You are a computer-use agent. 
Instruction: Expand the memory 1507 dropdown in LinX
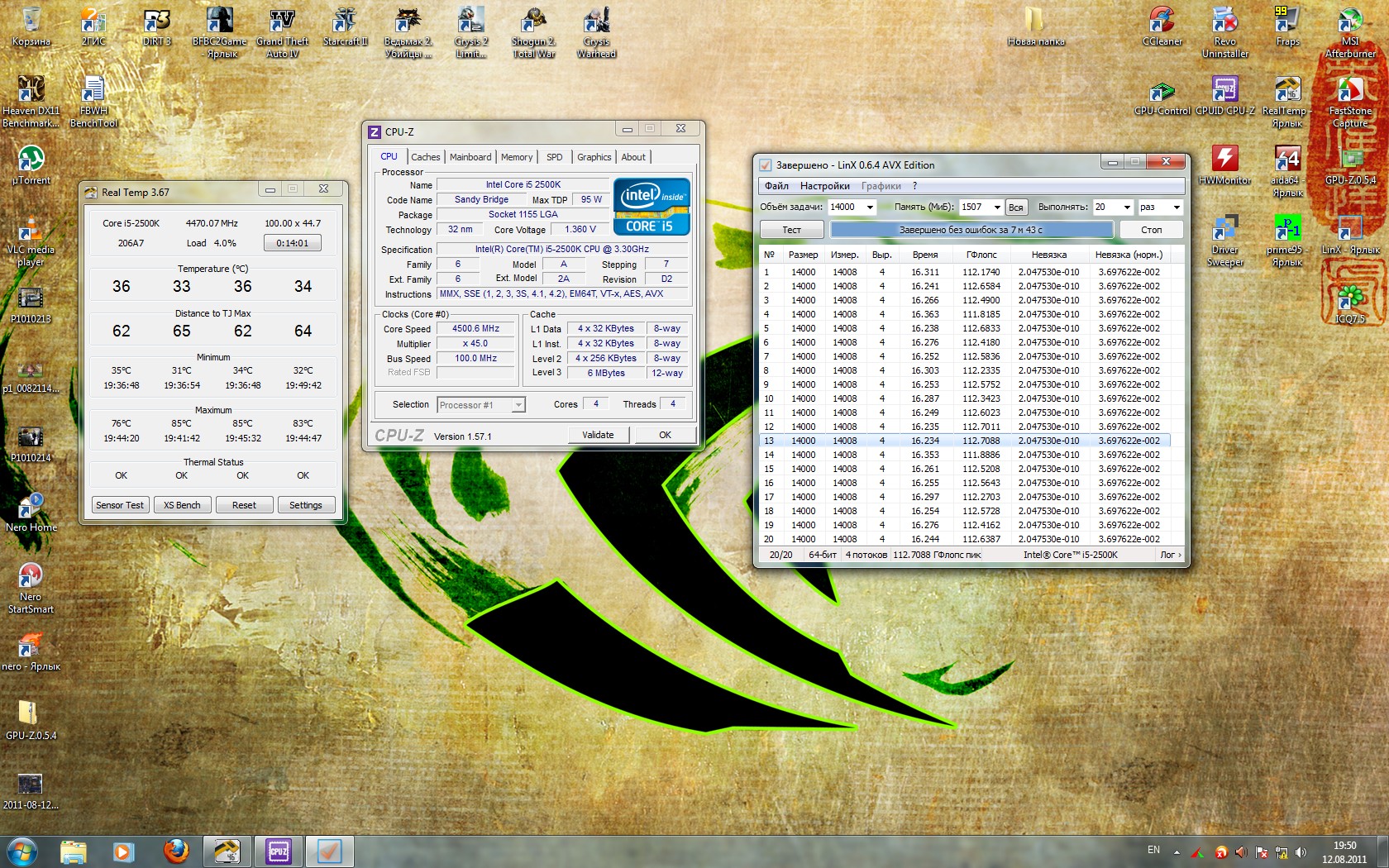[x=996, y=207]
